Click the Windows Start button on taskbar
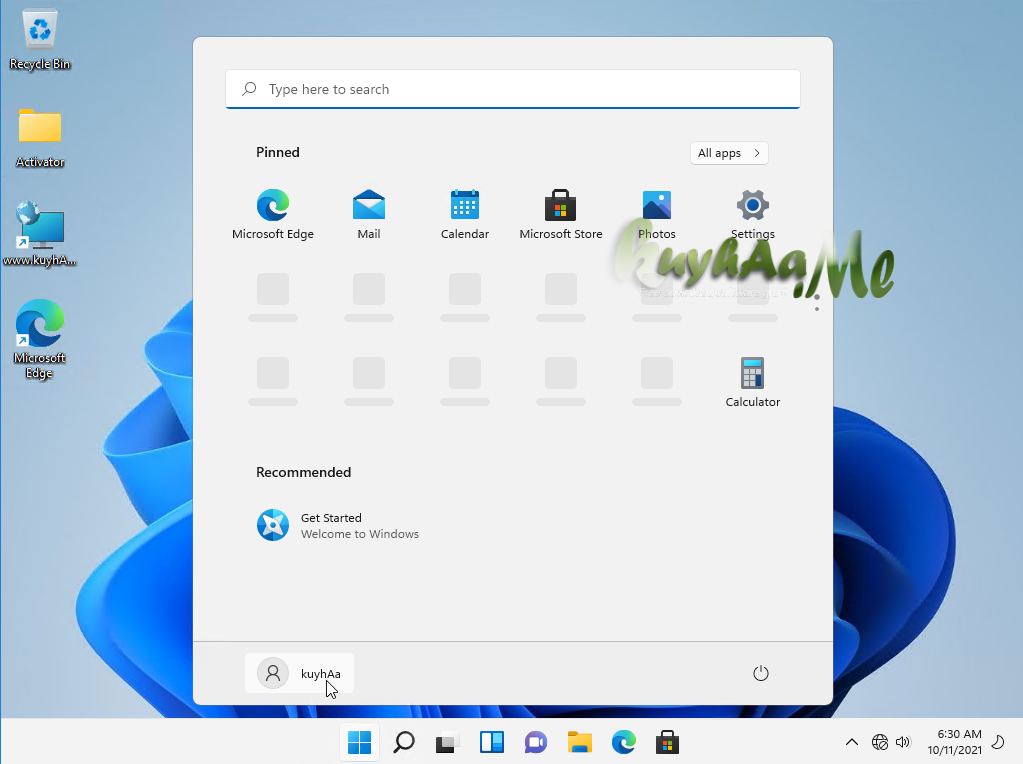The image size is (1023, 764). (359, 742)
